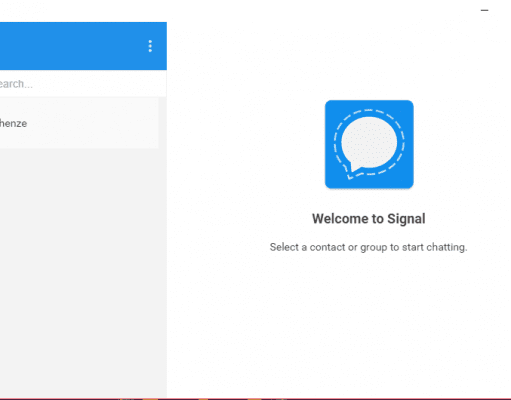Click blank space right of henze name

tap(93, 123)
